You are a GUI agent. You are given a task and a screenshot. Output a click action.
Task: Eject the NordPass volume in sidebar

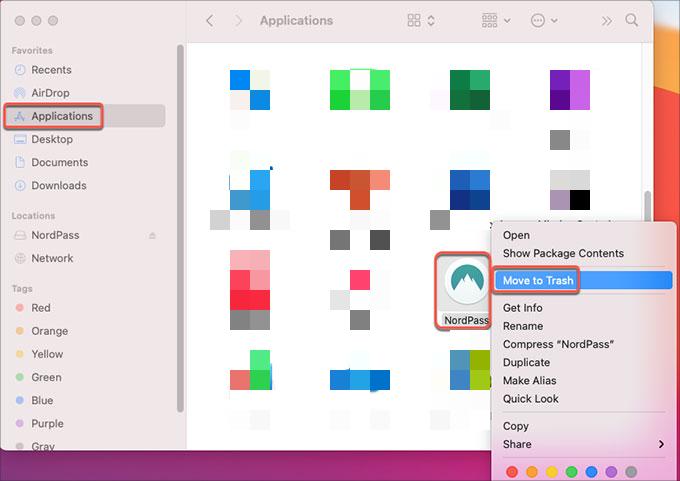point(153,235)
